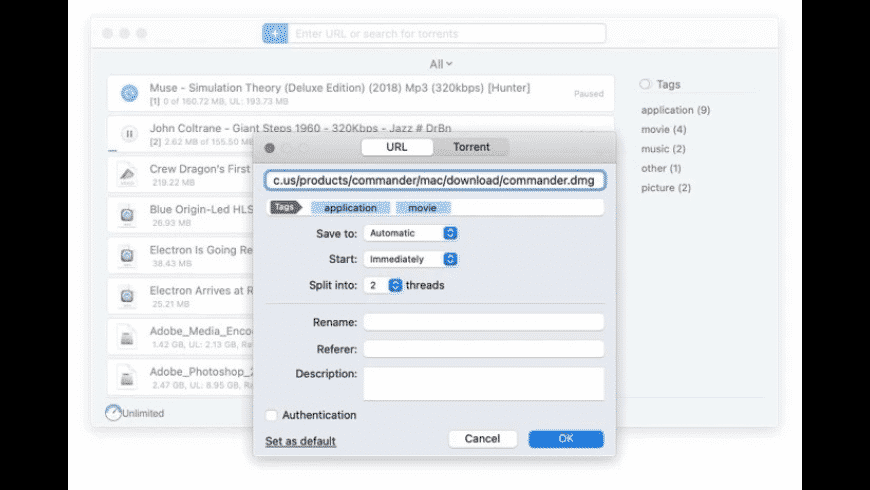Open the Save to Automatic dropdown
This screenshot has height=490, width=870.
tap(411, 233)
